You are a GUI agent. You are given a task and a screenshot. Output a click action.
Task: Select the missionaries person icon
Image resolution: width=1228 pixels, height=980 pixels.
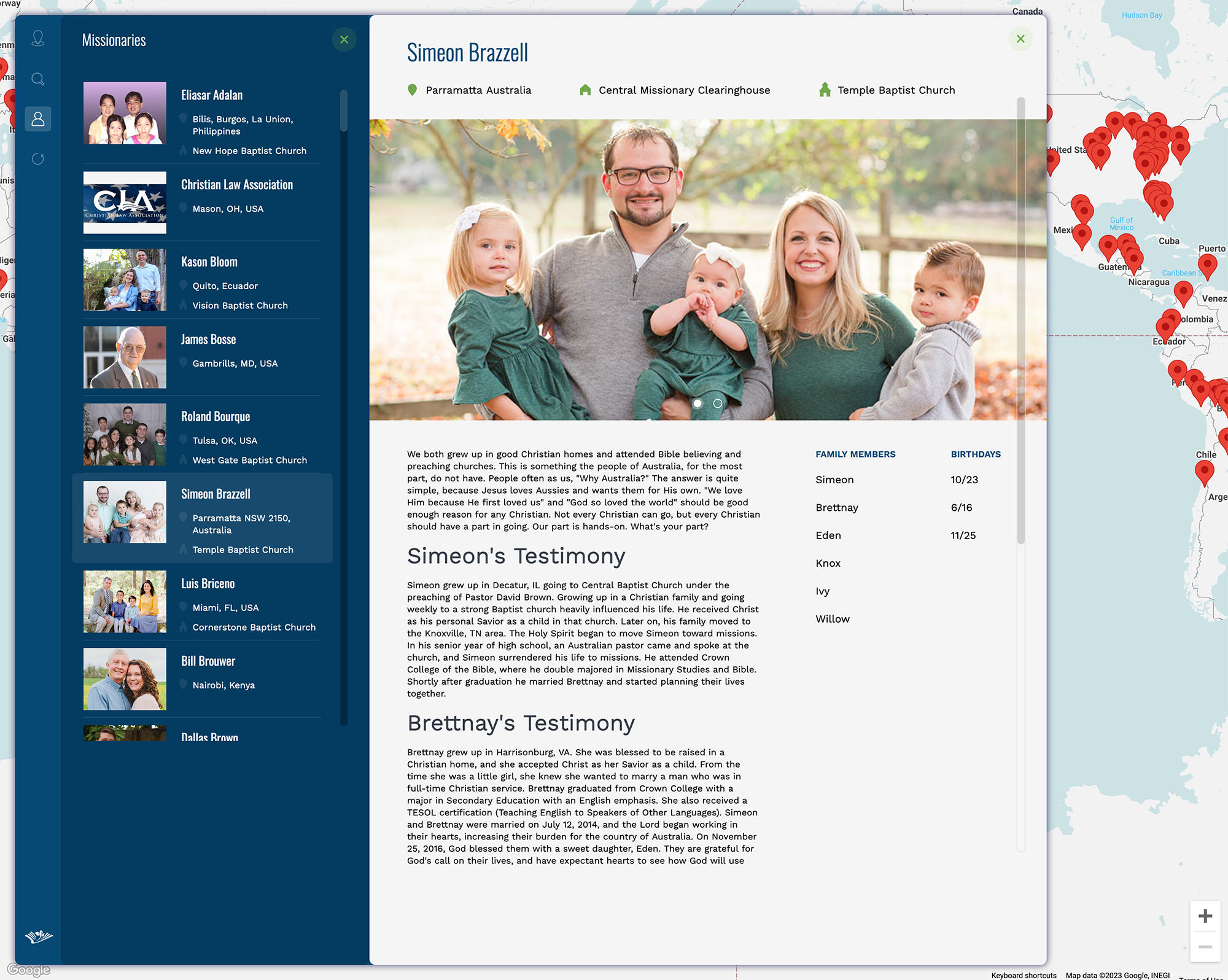pos(38,119)
